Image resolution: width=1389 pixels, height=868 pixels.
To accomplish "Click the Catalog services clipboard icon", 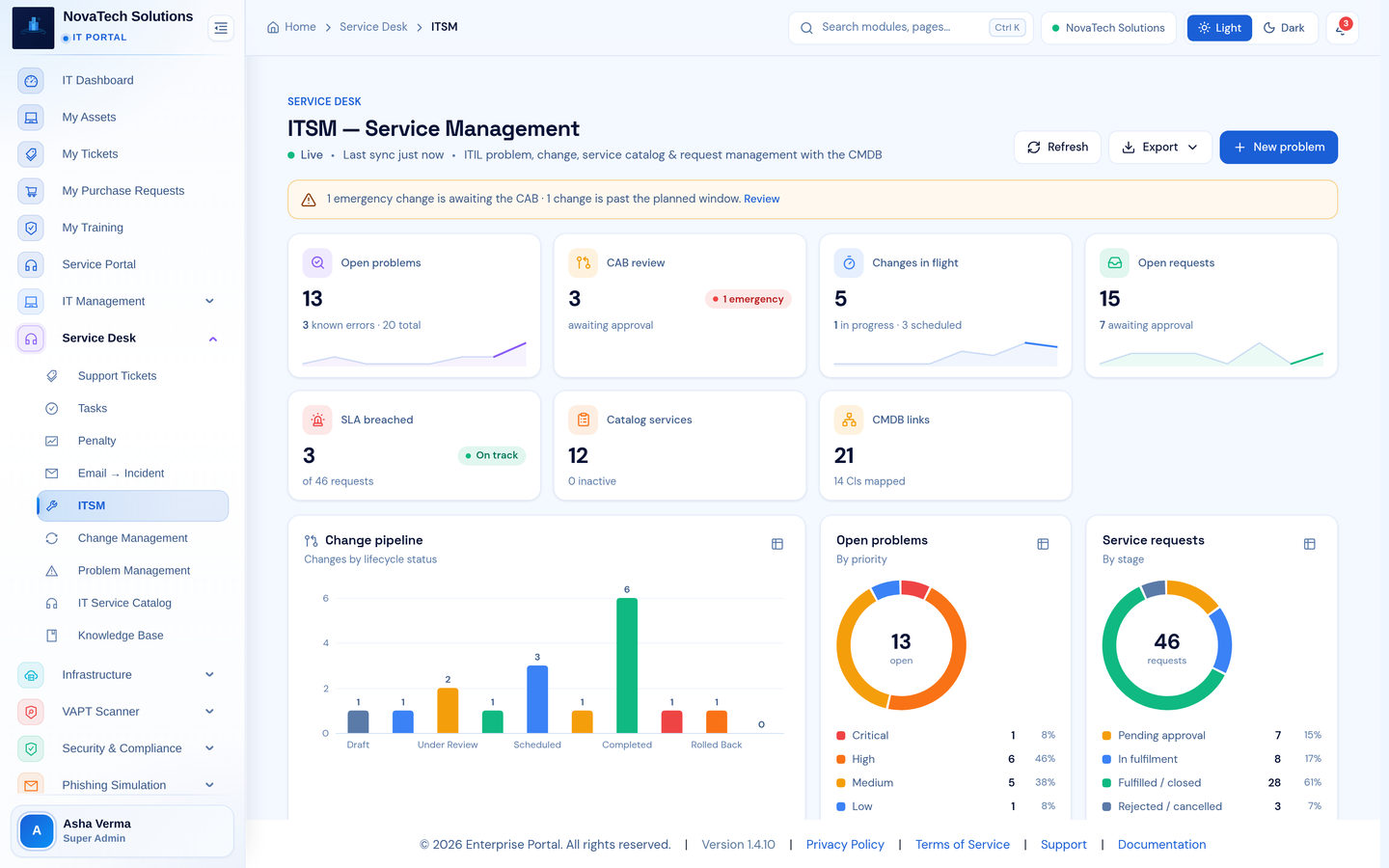I will (x=584, y=420).
